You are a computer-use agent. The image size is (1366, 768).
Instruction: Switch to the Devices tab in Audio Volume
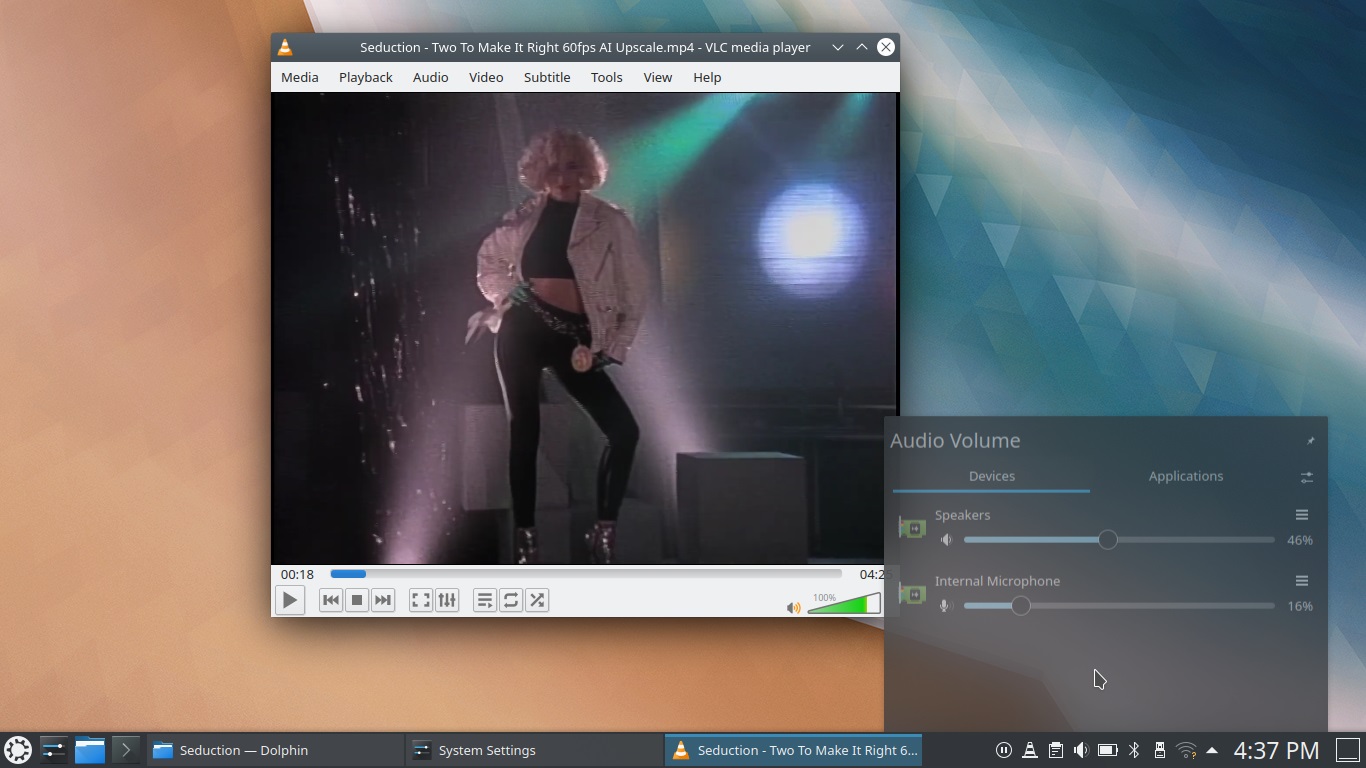(992, 476)
